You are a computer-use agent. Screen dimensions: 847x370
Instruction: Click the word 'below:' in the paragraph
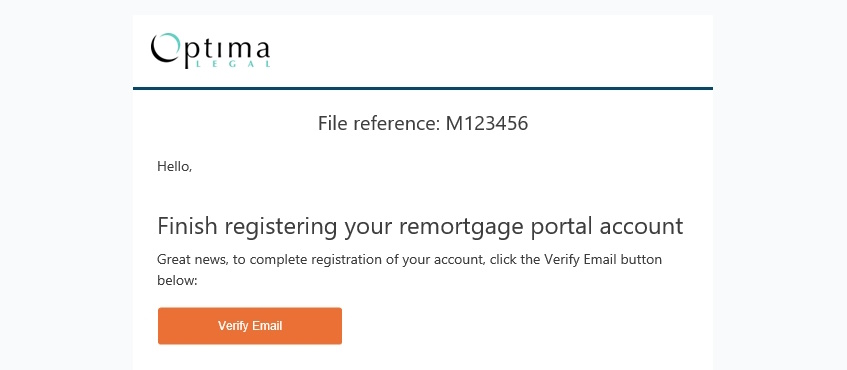coord(177,280)
